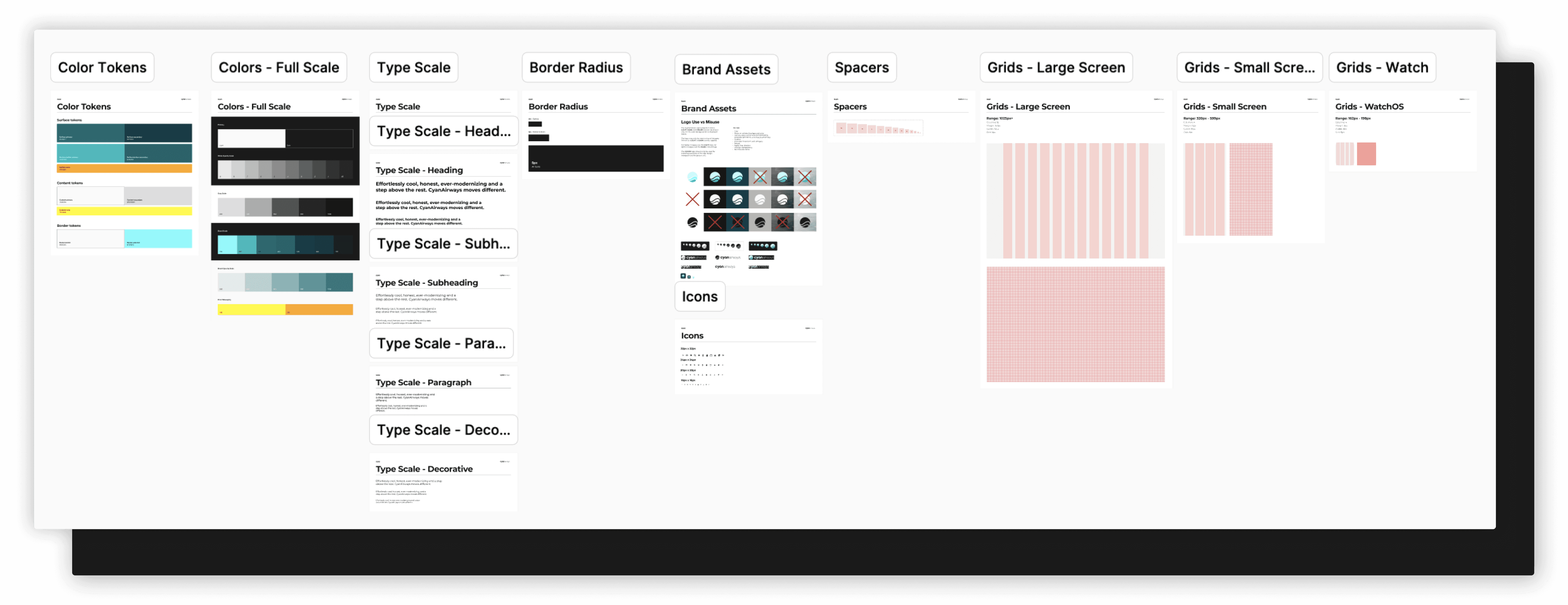Click the 'Spacers' frame title text
The height and width of the screenshot is (605, 1568).
[850, 106]
